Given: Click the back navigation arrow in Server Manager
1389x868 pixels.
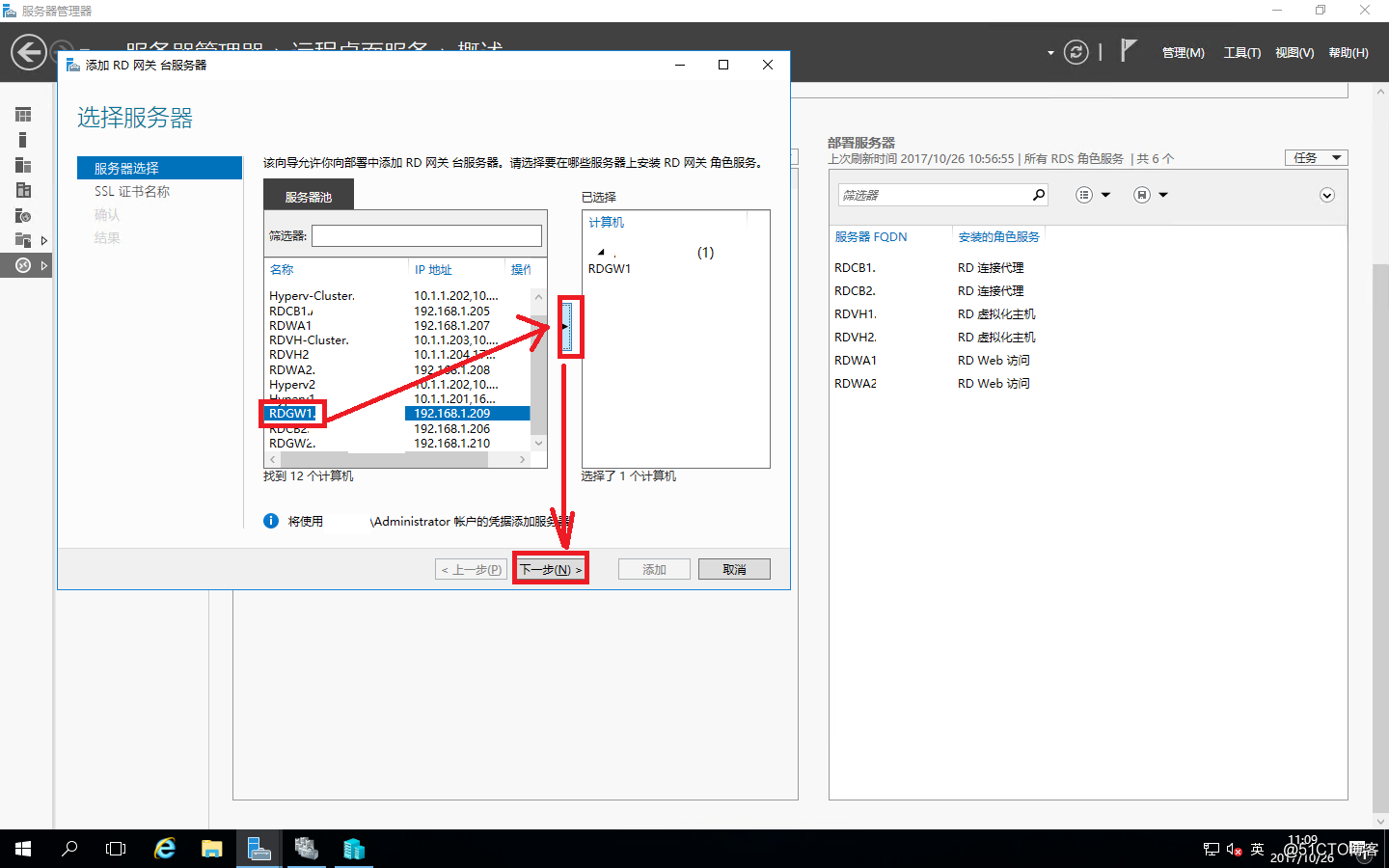Looking at the screenshot, I should 29,52.
